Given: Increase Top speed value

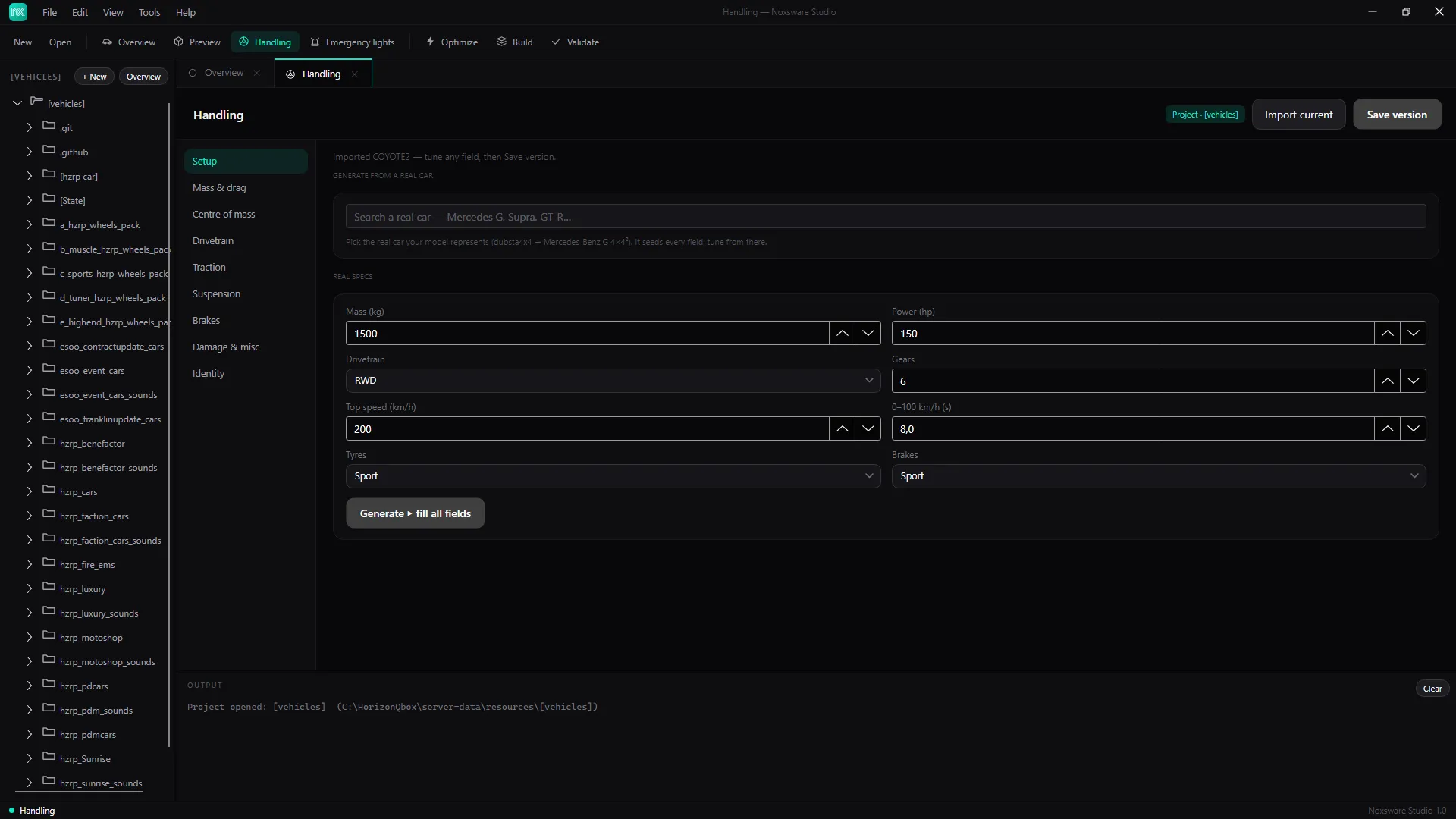Looking at the screenshot, I should (x=843, y=429).
